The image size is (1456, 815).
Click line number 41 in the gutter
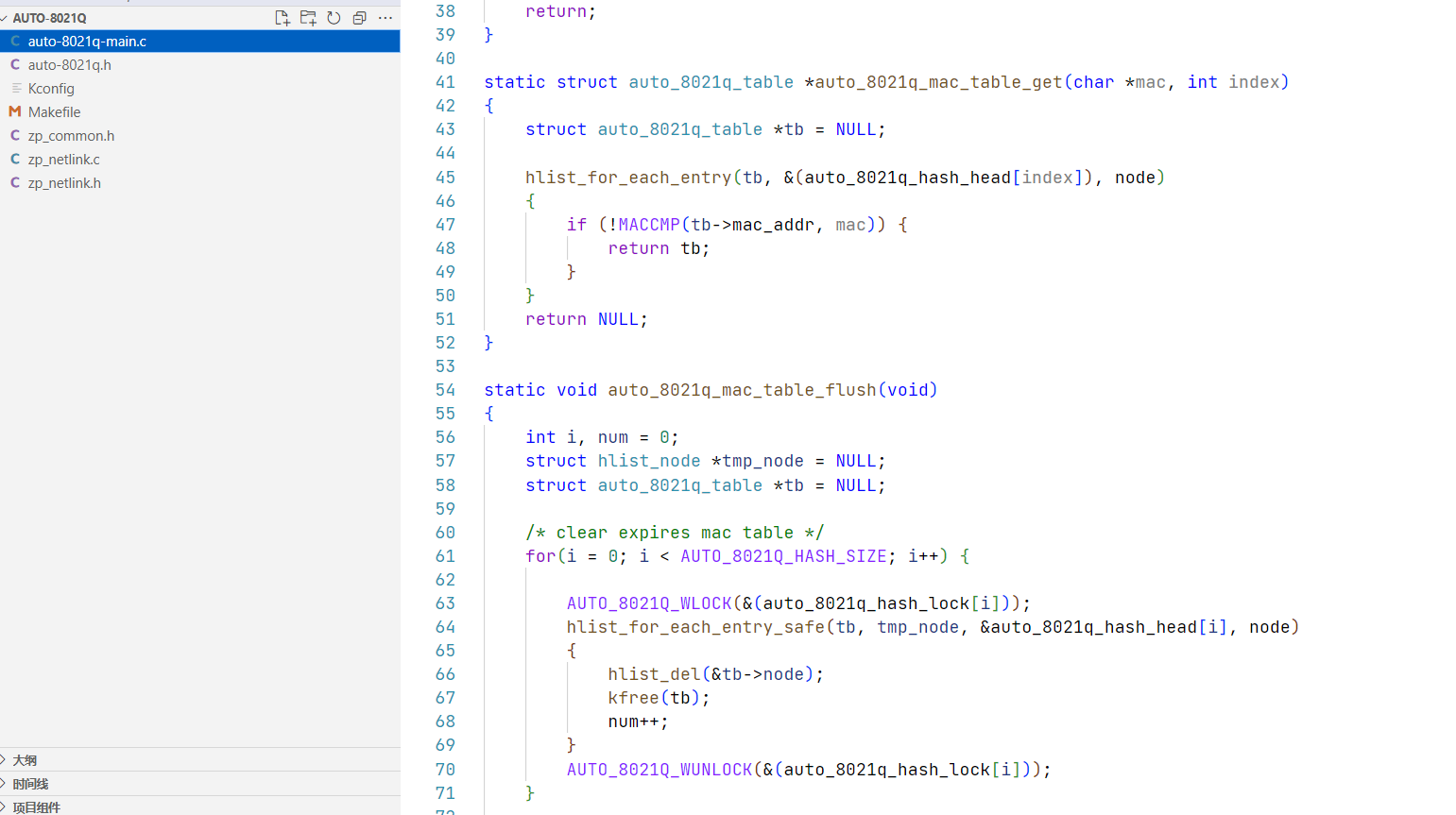(x=445, y=82)
